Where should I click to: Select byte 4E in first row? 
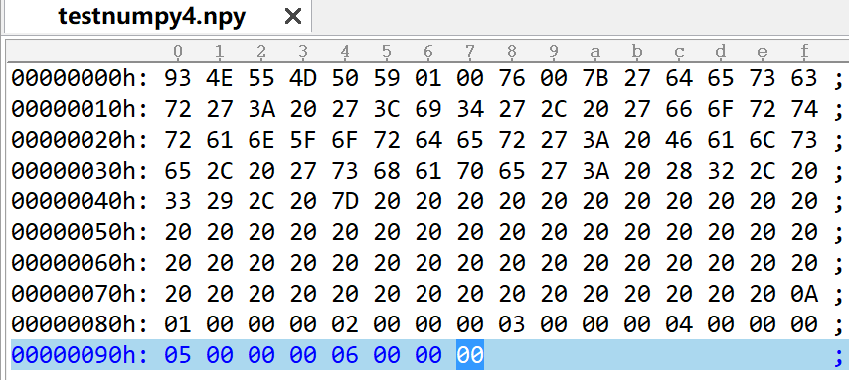point(220,78)
